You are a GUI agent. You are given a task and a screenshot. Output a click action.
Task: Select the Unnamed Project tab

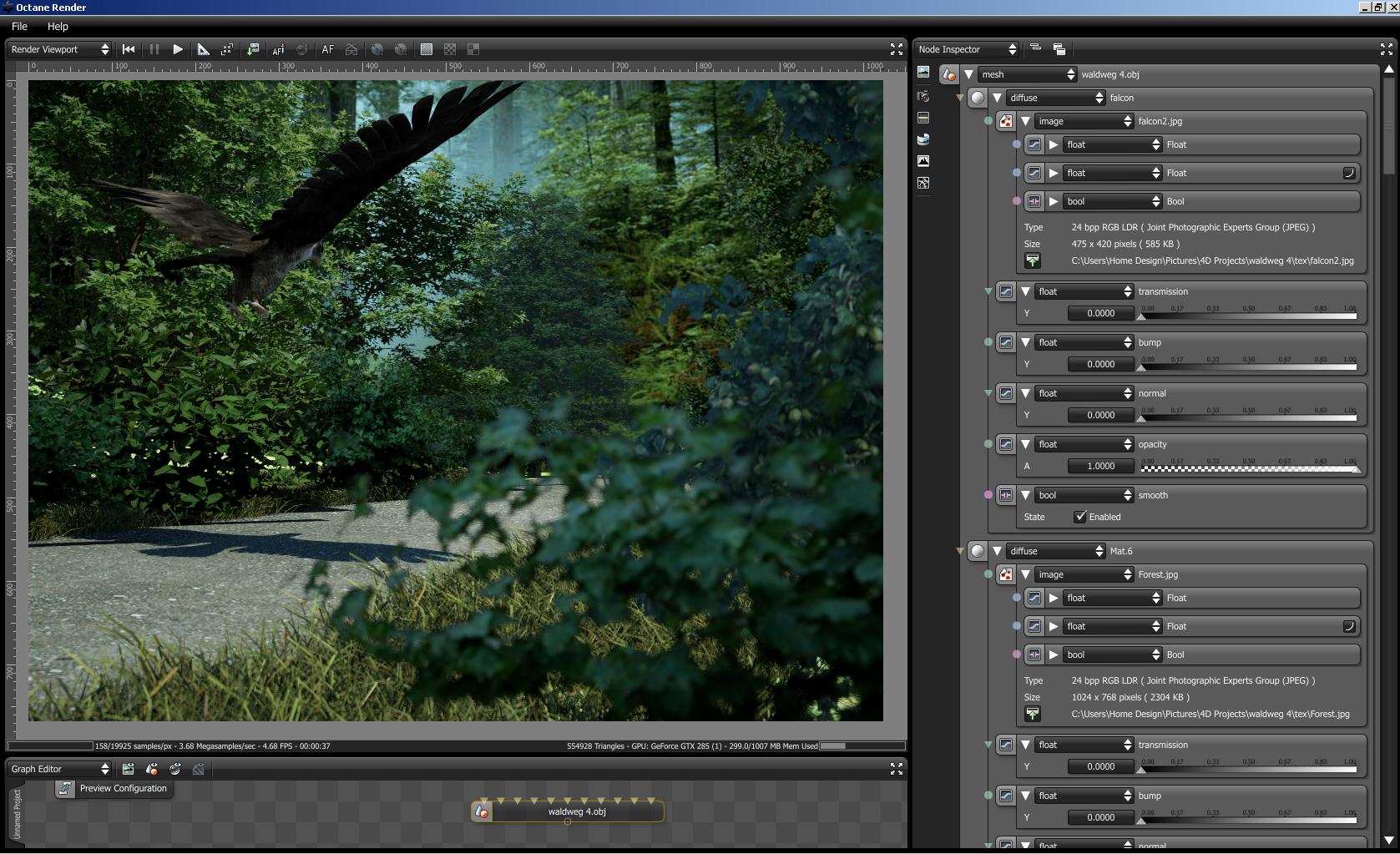pyautogui.click(x=18, y=814)
